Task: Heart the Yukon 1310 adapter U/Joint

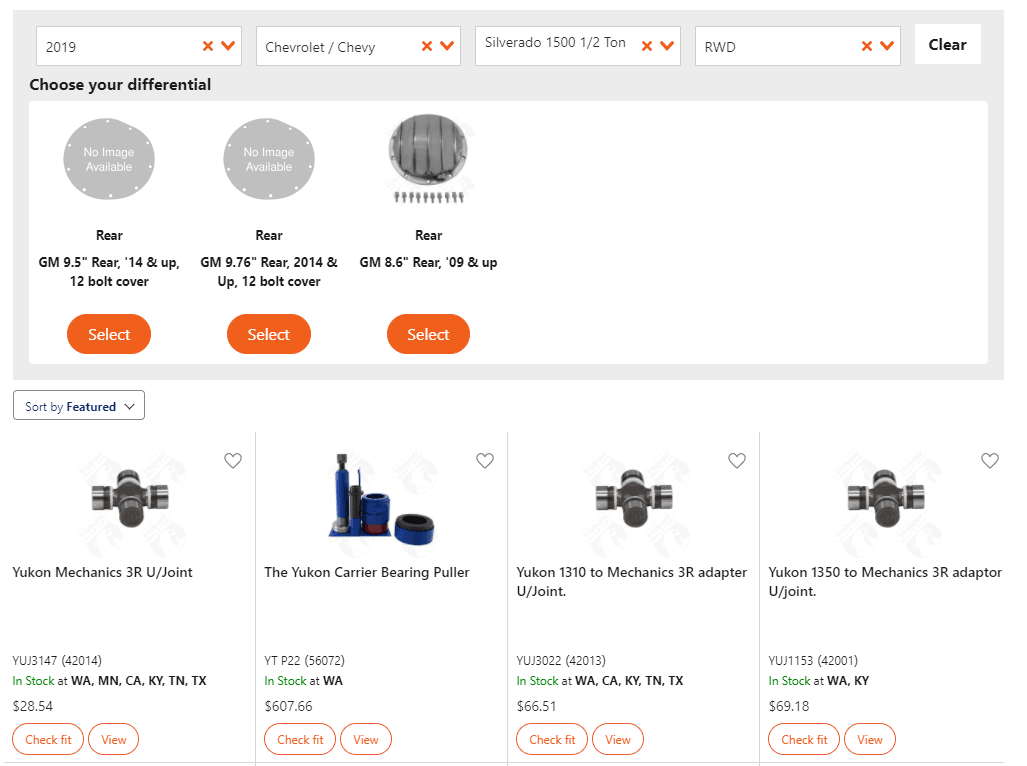Action: pos(737,461)
